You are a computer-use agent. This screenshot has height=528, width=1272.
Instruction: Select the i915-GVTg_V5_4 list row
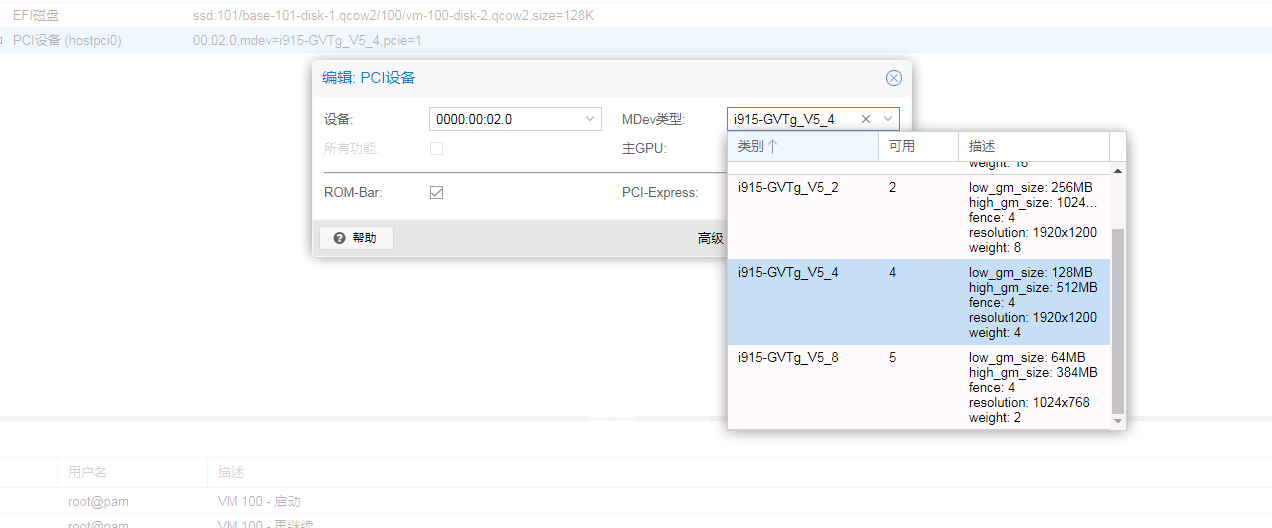click(919, 302)
